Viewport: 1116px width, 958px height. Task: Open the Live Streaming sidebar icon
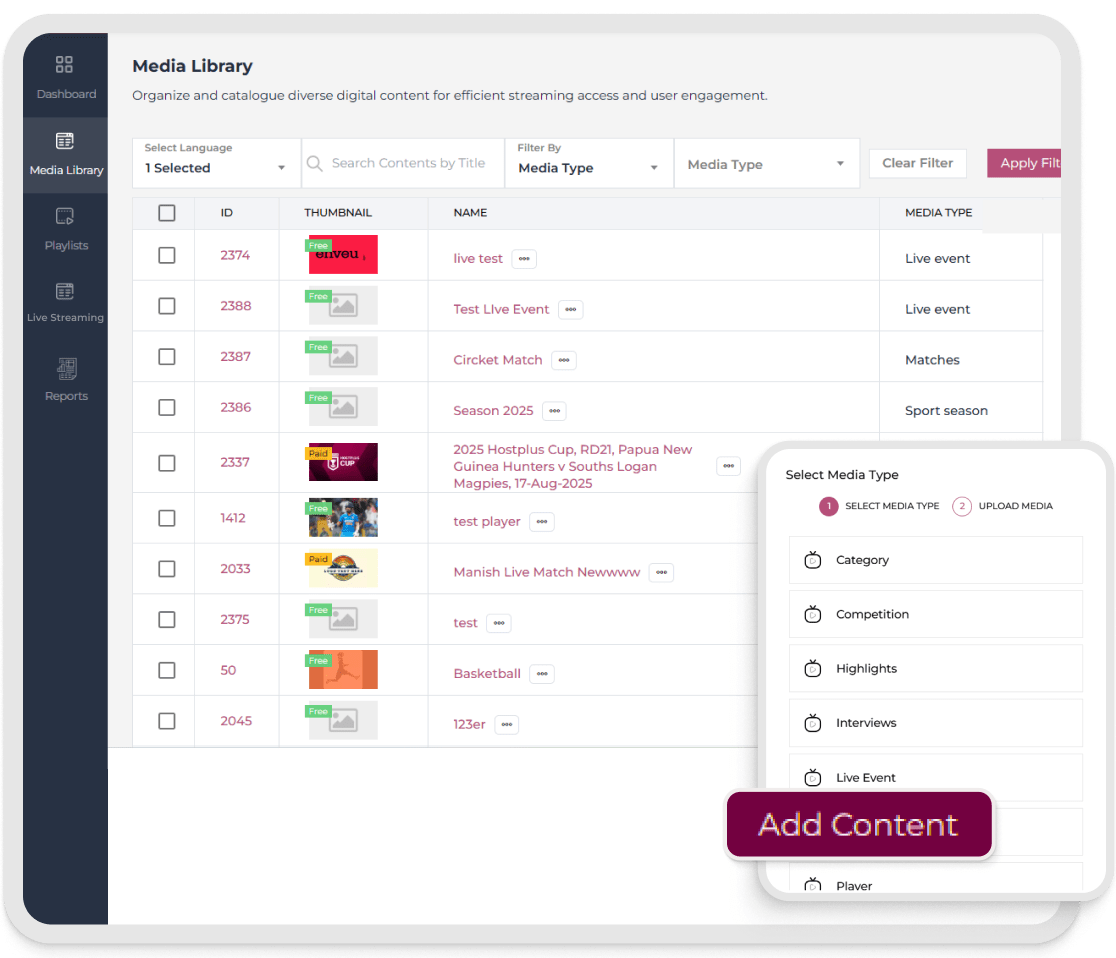tap(65, 292)
